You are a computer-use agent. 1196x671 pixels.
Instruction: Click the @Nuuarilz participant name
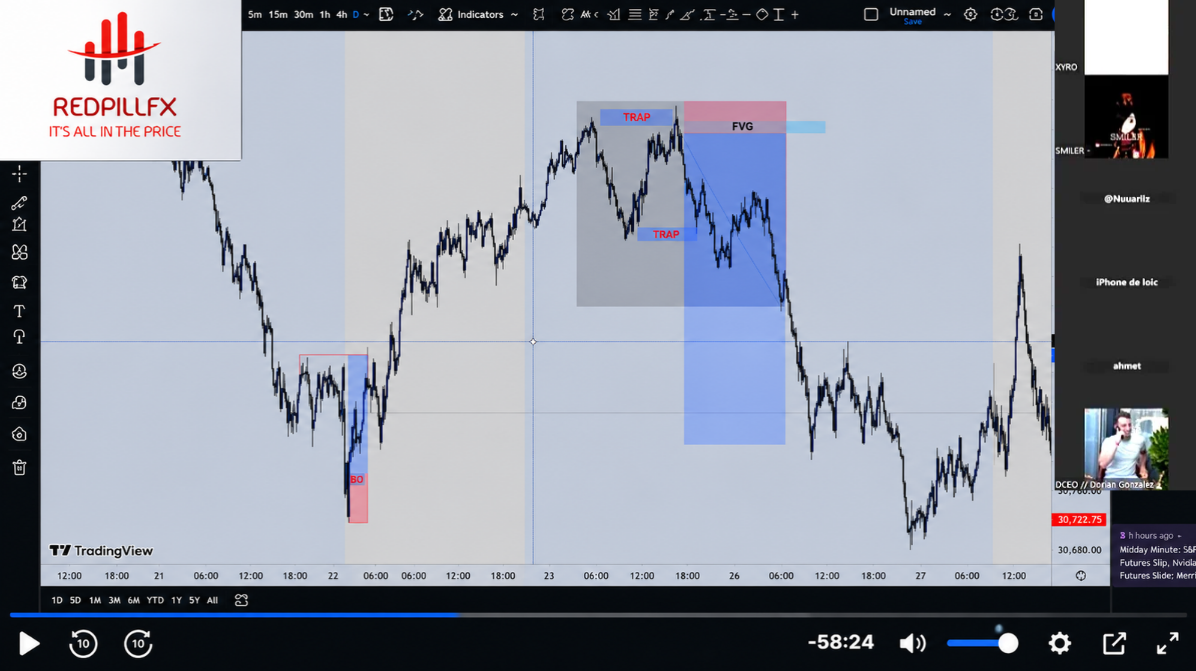(1127, 198)
